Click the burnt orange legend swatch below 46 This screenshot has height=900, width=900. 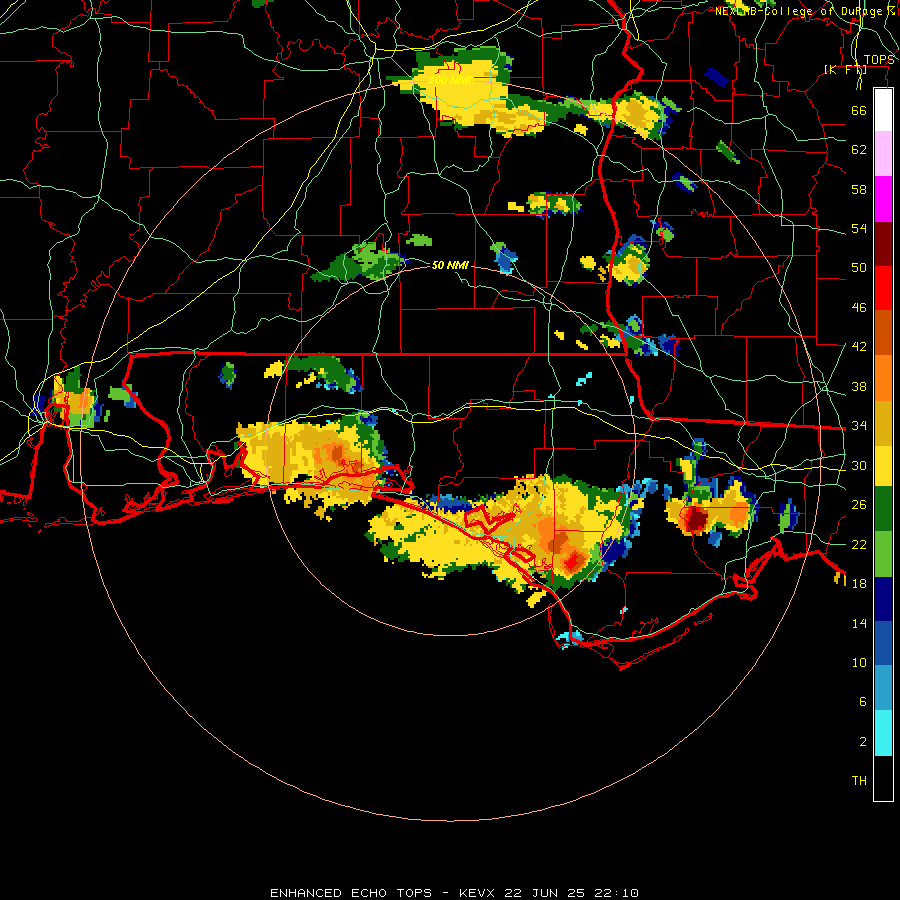click(883, 332)
